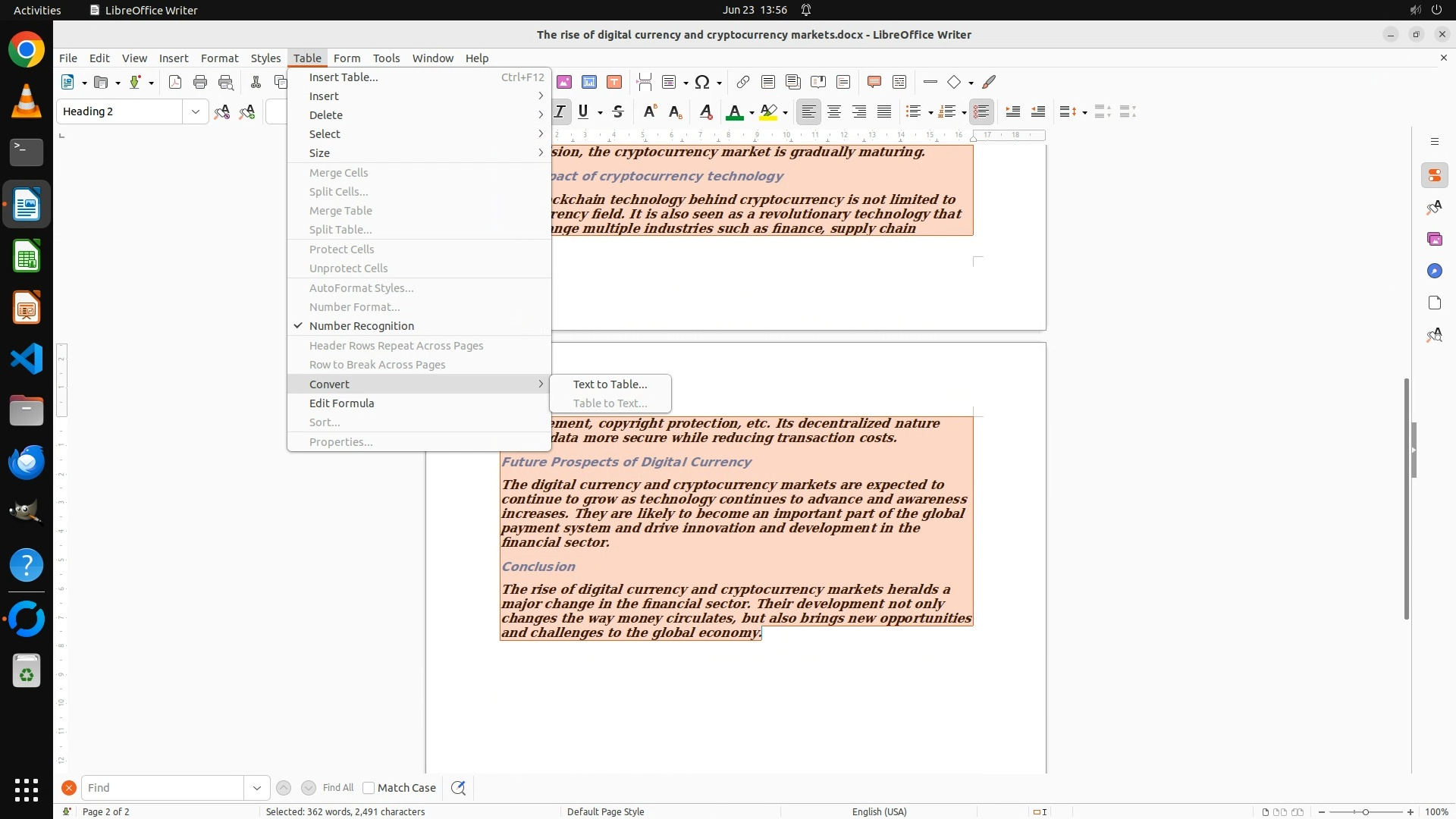Toggle center horizontally alignment
Viewport: 1456px width, 819px height.
pyautogui.click(x=834, y=112)
